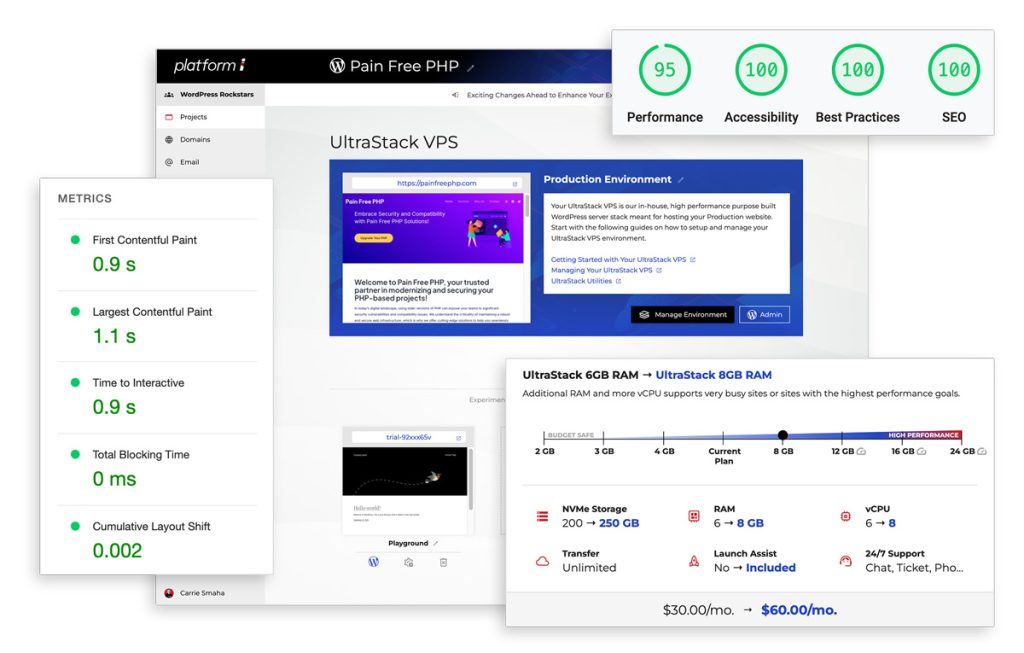Click the edit pencil next to Playground
The image size is (1024, 653).
(436, 543)
